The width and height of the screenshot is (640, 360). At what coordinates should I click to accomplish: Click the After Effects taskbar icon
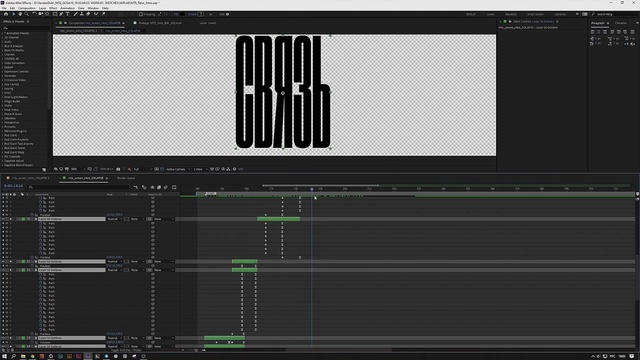88,356
